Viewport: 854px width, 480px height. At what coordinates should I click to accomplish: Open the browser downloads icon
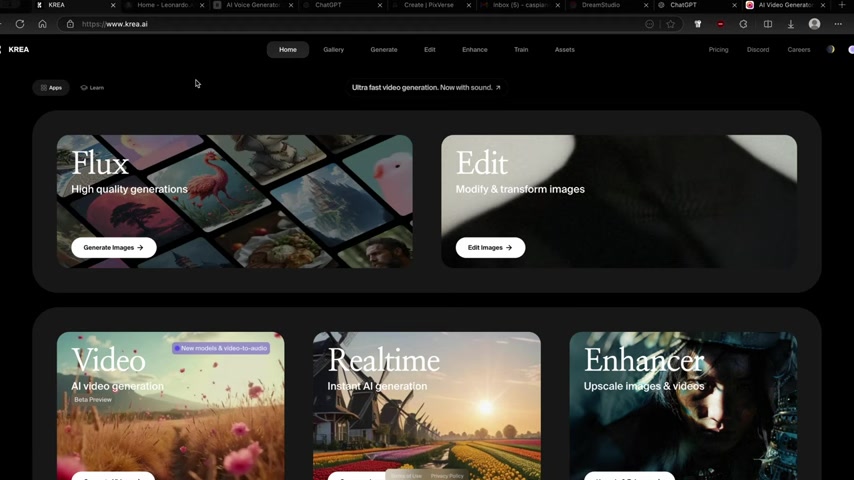click(790, 24)
